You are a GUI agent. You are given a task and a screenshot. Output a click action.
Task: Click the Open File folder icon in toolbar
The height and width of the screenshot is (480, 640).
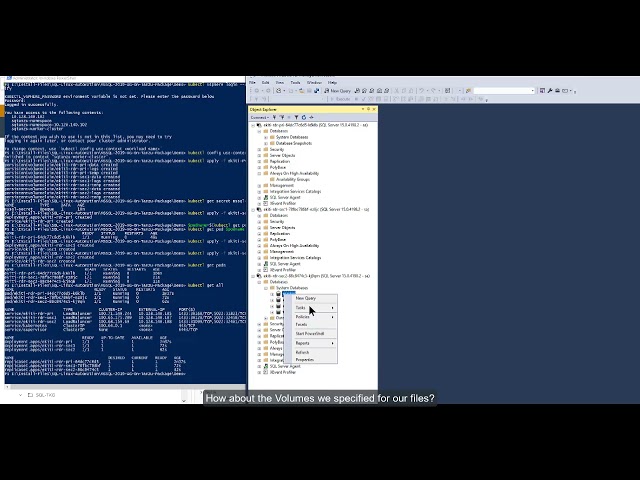pos(302,91)
